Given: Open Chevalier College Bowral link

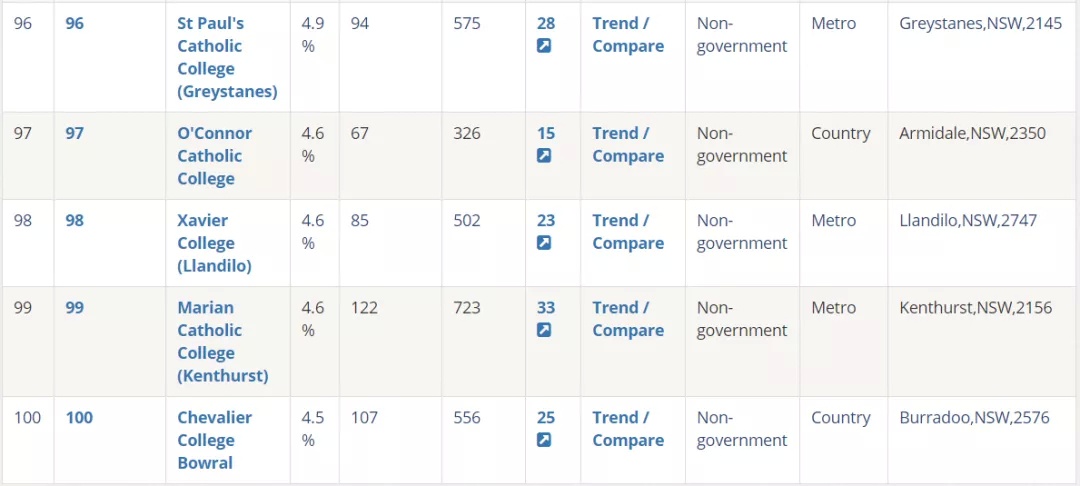Looking at the screenshot, I should click(x=215, y=440).
